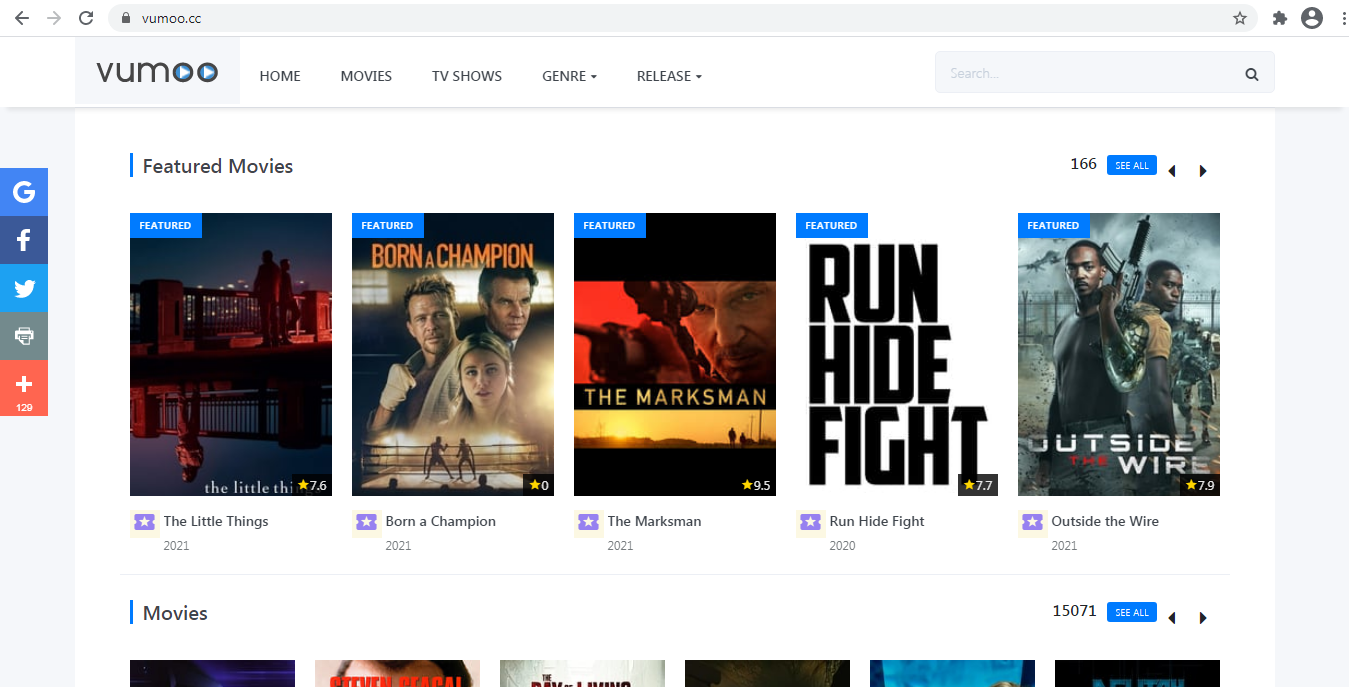Click the Movies section left arrow
Viewport: 1349px width, 687px height.
(1172, 618)
